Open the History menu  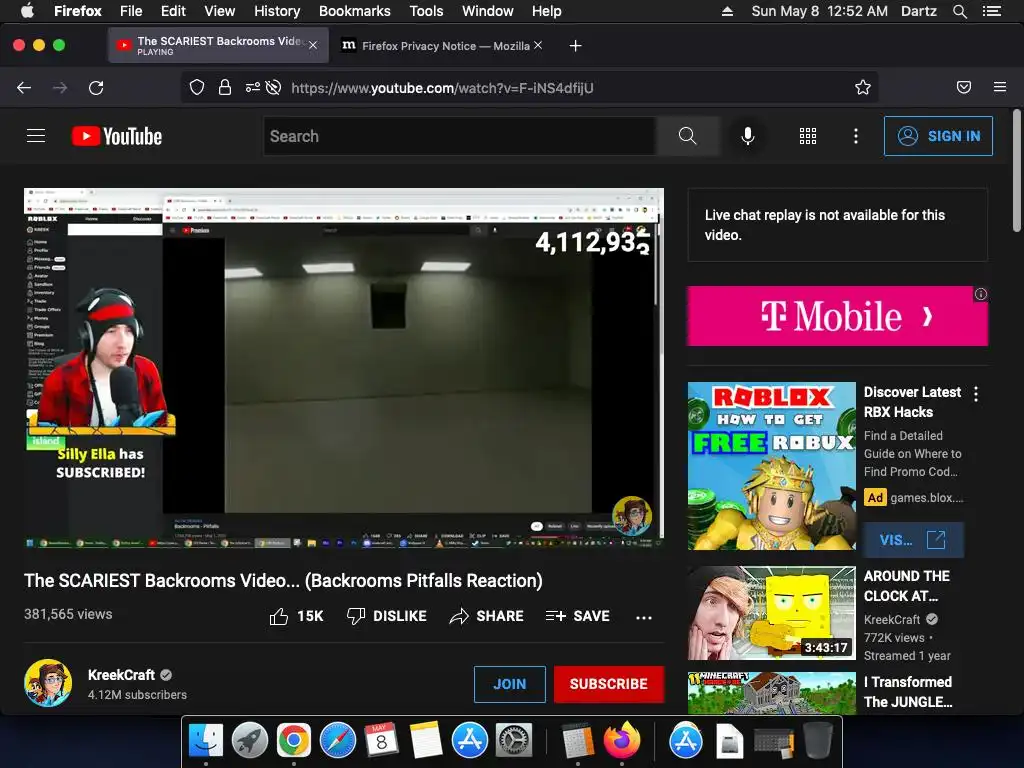click(x=277, y=11)
